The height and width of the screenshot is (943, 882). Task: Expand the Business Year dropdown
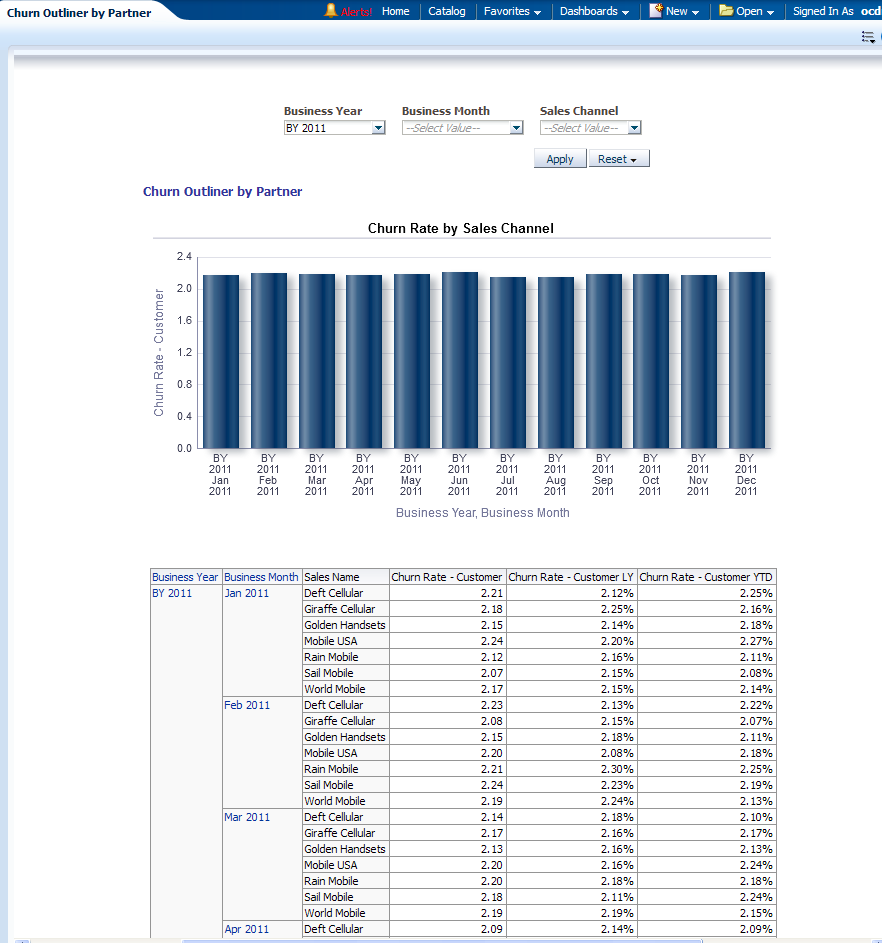(378, 128)
